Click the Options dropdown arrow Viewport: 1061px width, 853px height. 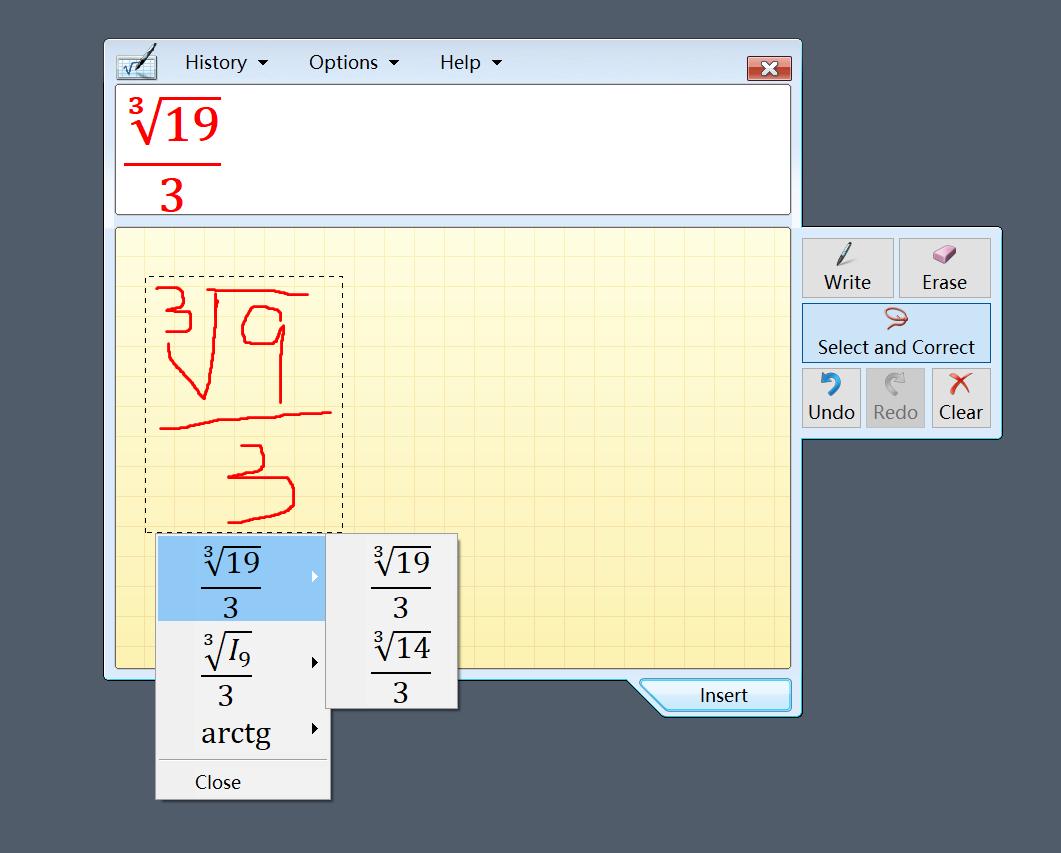pyautogui.click(x=394, y=63)
